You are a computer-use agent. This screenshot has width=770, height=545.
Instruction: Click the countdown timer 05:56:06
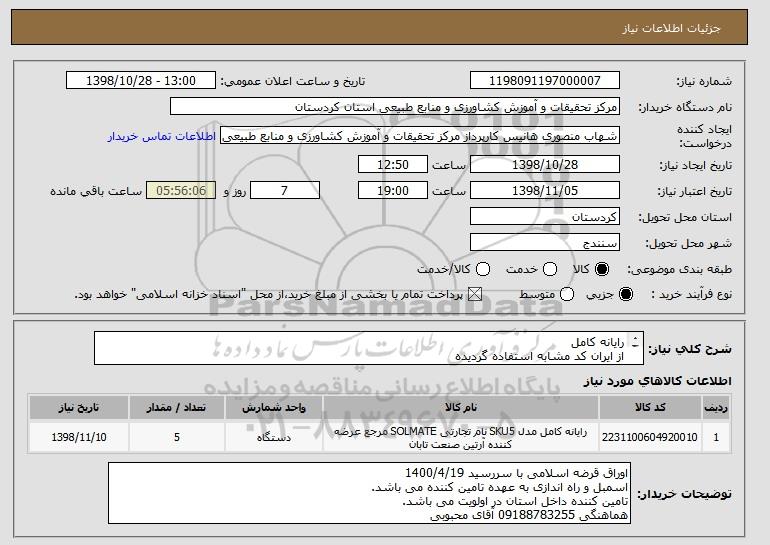[x=181, y=191]
